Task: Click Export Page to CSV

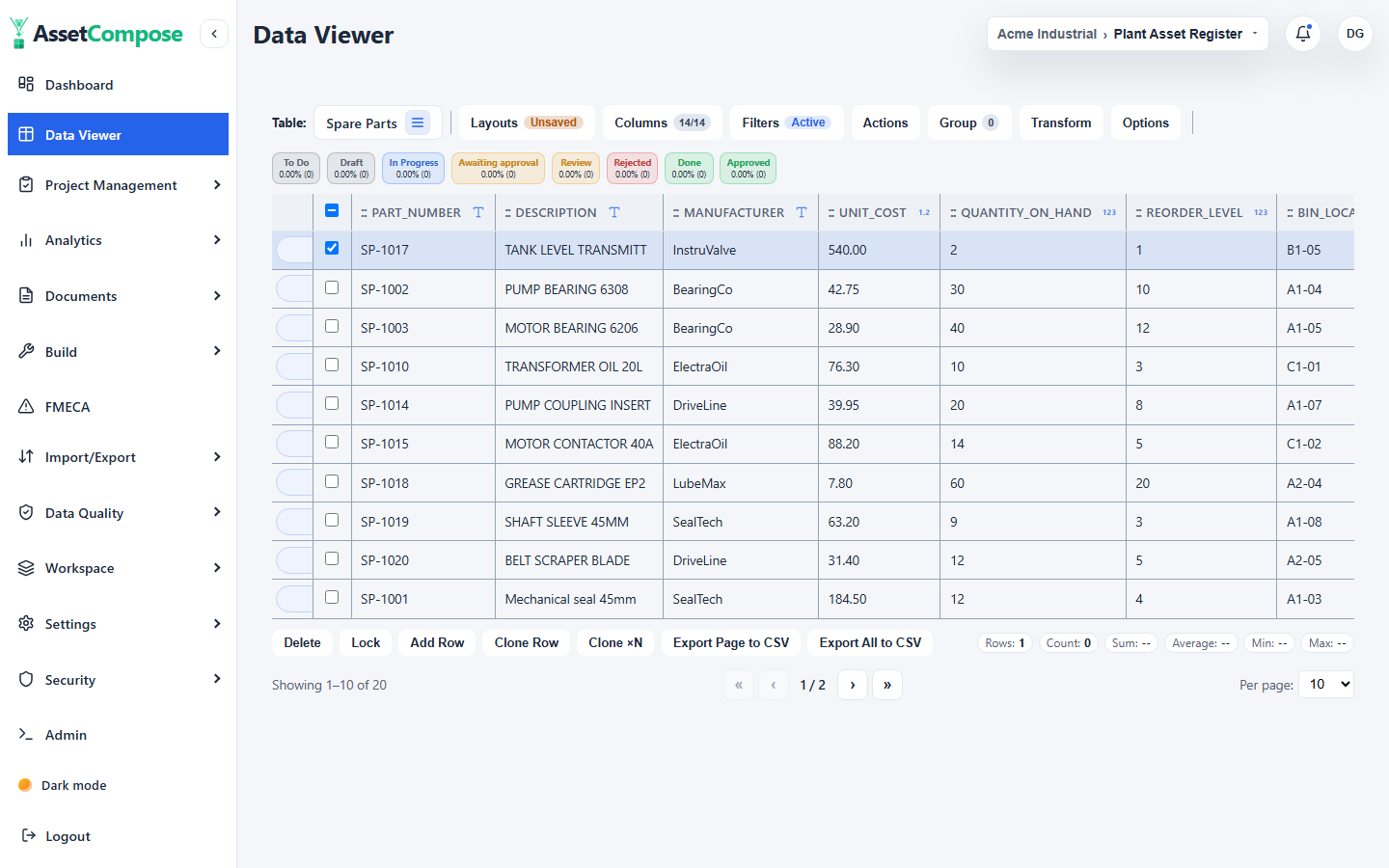Action: [x=731, y=642]
